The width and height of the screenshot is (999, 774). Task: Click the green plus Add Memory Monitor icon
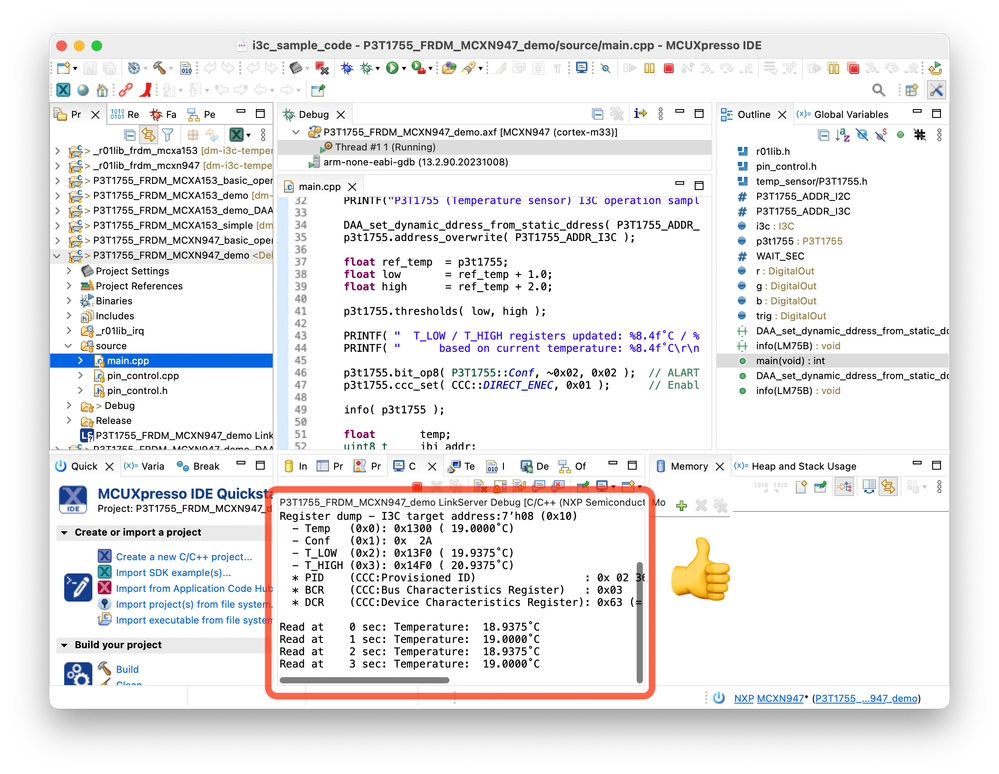point(682,506)
